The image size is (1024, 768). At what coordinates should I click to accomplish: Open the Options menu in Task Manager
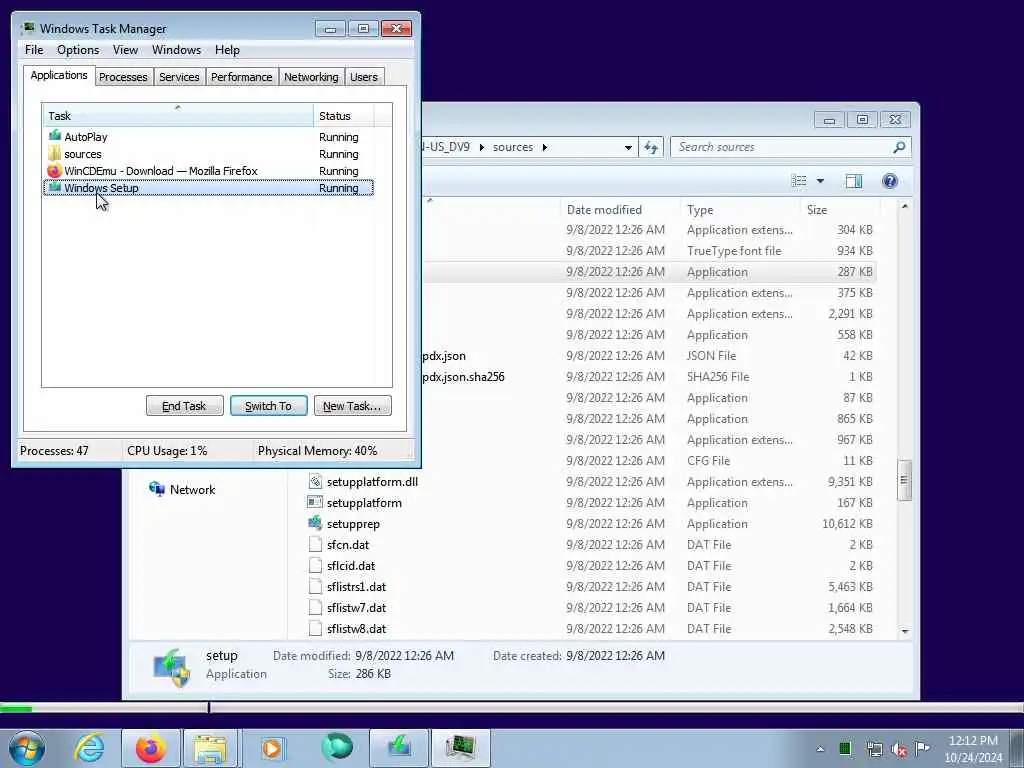click(x=78, y=50)
